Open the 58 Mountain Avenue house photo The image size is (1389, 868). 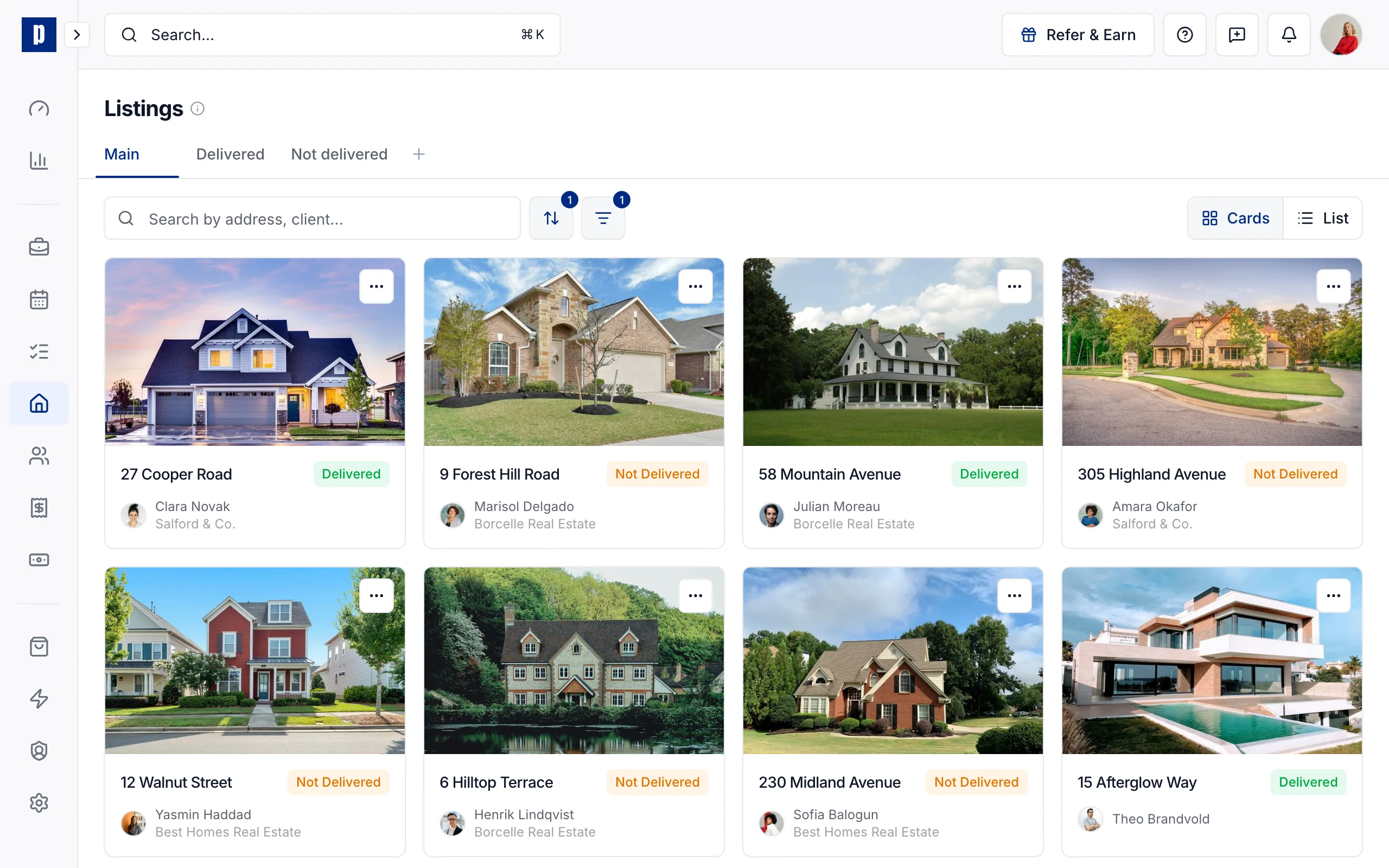893,352
